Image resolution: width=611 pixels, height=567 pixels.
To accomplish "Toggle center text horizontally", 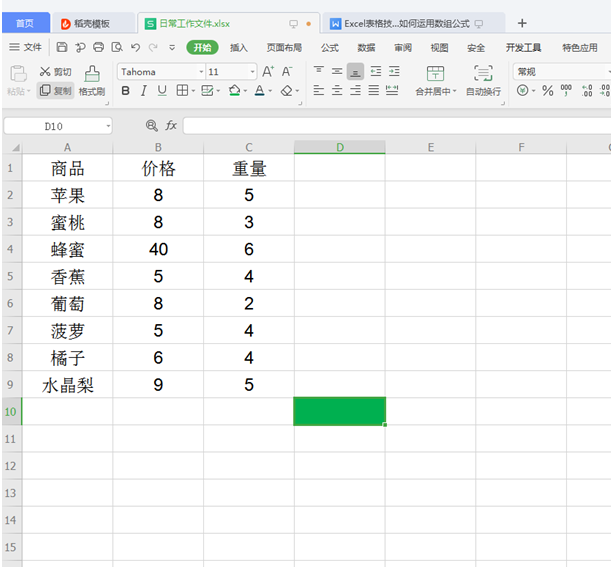I will coord(337,91).
